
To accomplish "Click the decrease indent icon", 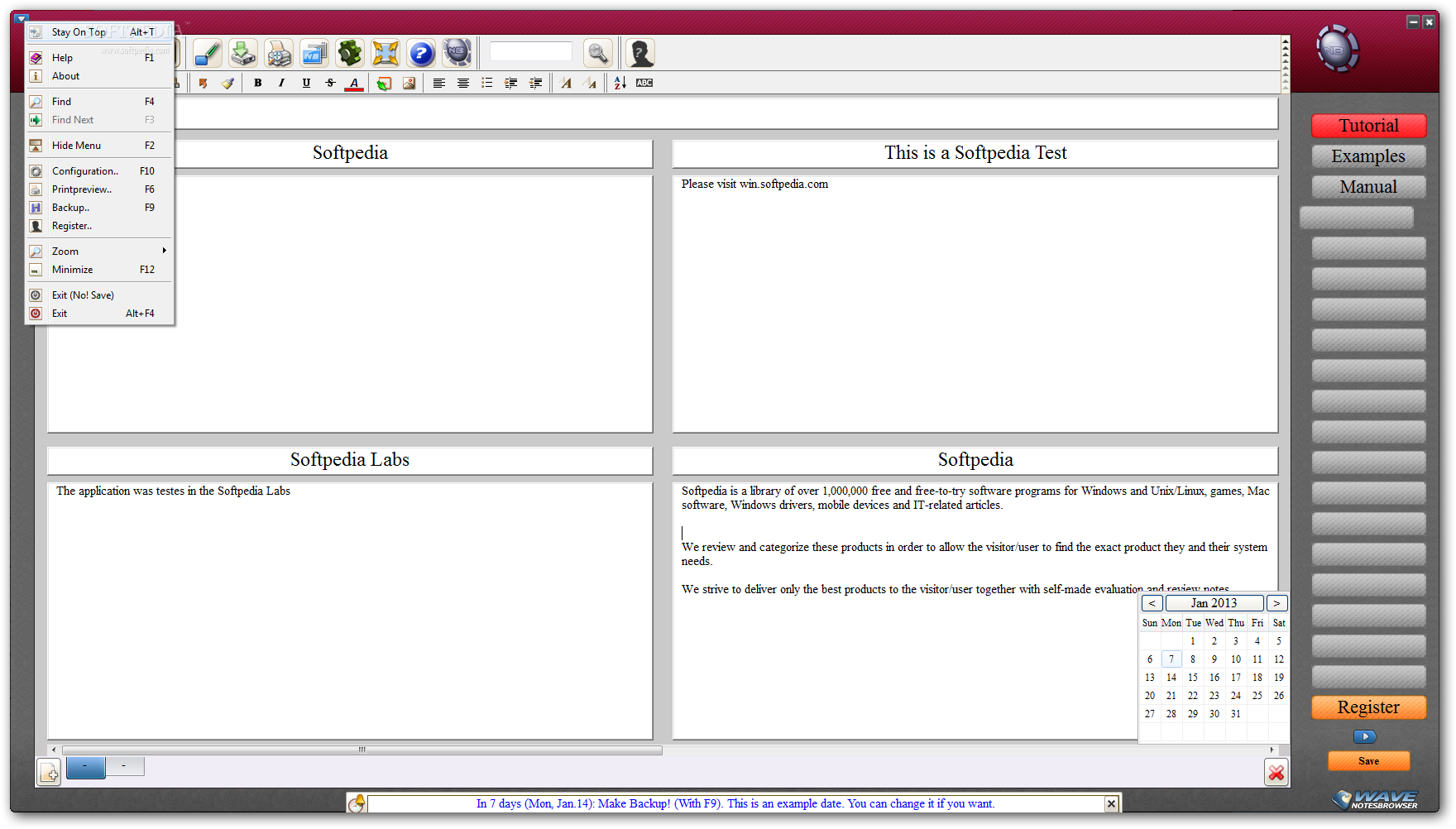I will coord(536,83).
